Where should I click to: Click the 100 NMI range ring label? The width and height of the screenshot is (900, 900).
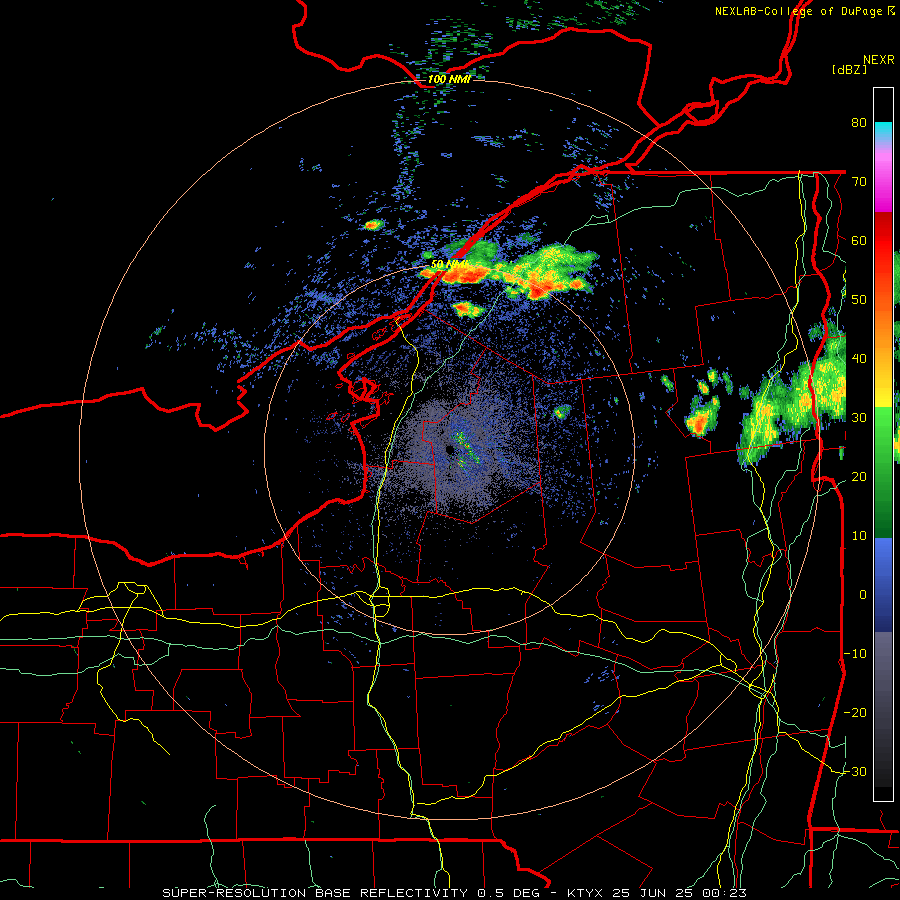[x=449, y=79]
